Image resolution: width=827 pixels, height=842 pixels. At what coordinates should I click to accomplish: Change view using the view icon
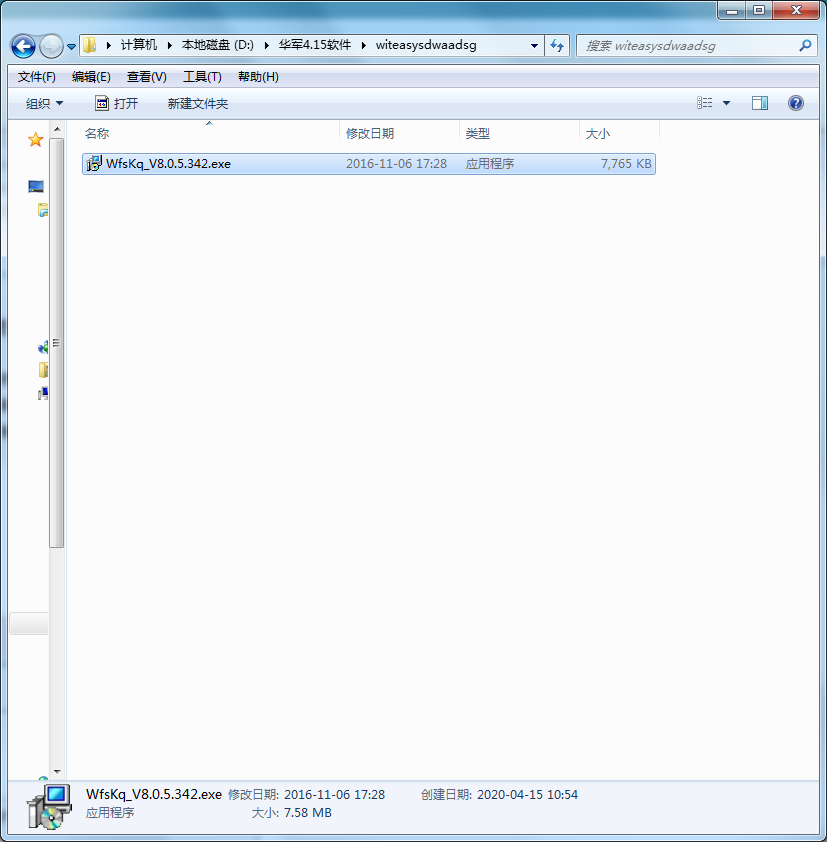pos(705,103)
